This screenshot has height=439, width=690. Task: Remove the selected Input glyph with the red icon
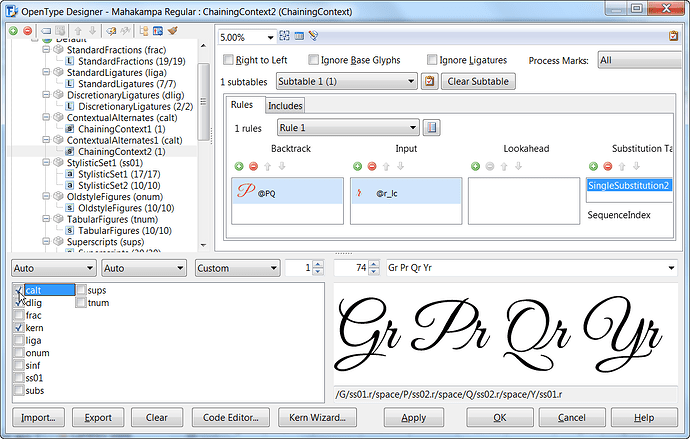click(x=371, y=166)
